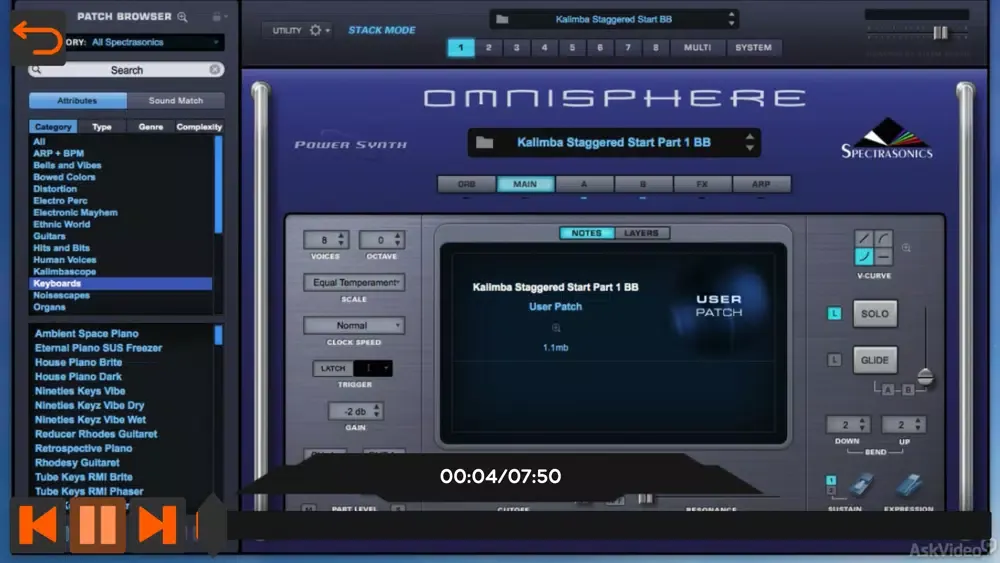1000x563 pixels.
Task: Open the multi folder icon at top
Action: coord(503,19)
